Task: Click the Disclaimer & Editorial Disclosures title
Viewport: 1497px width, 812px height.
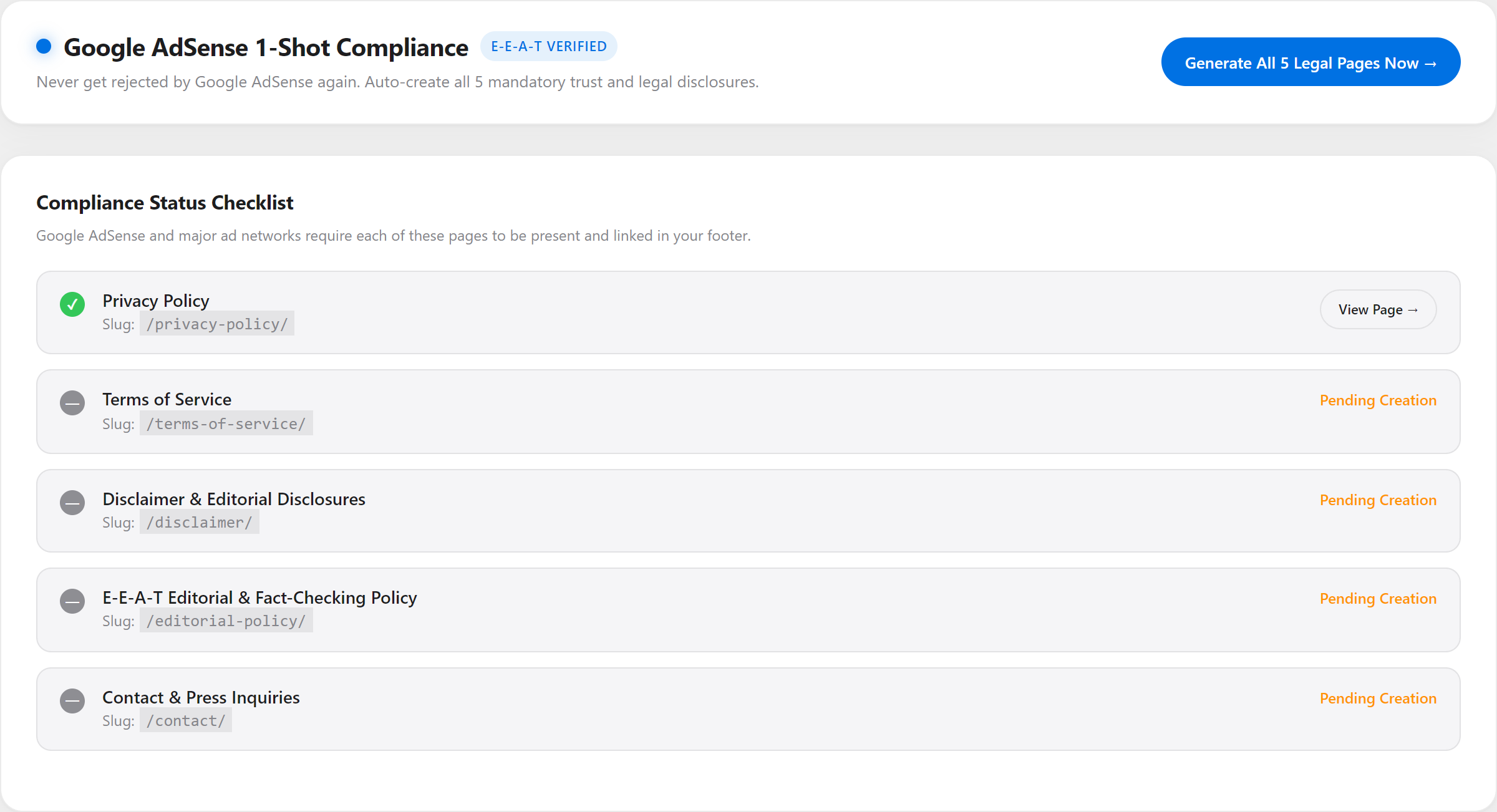Action: click(x=234, y=499)
